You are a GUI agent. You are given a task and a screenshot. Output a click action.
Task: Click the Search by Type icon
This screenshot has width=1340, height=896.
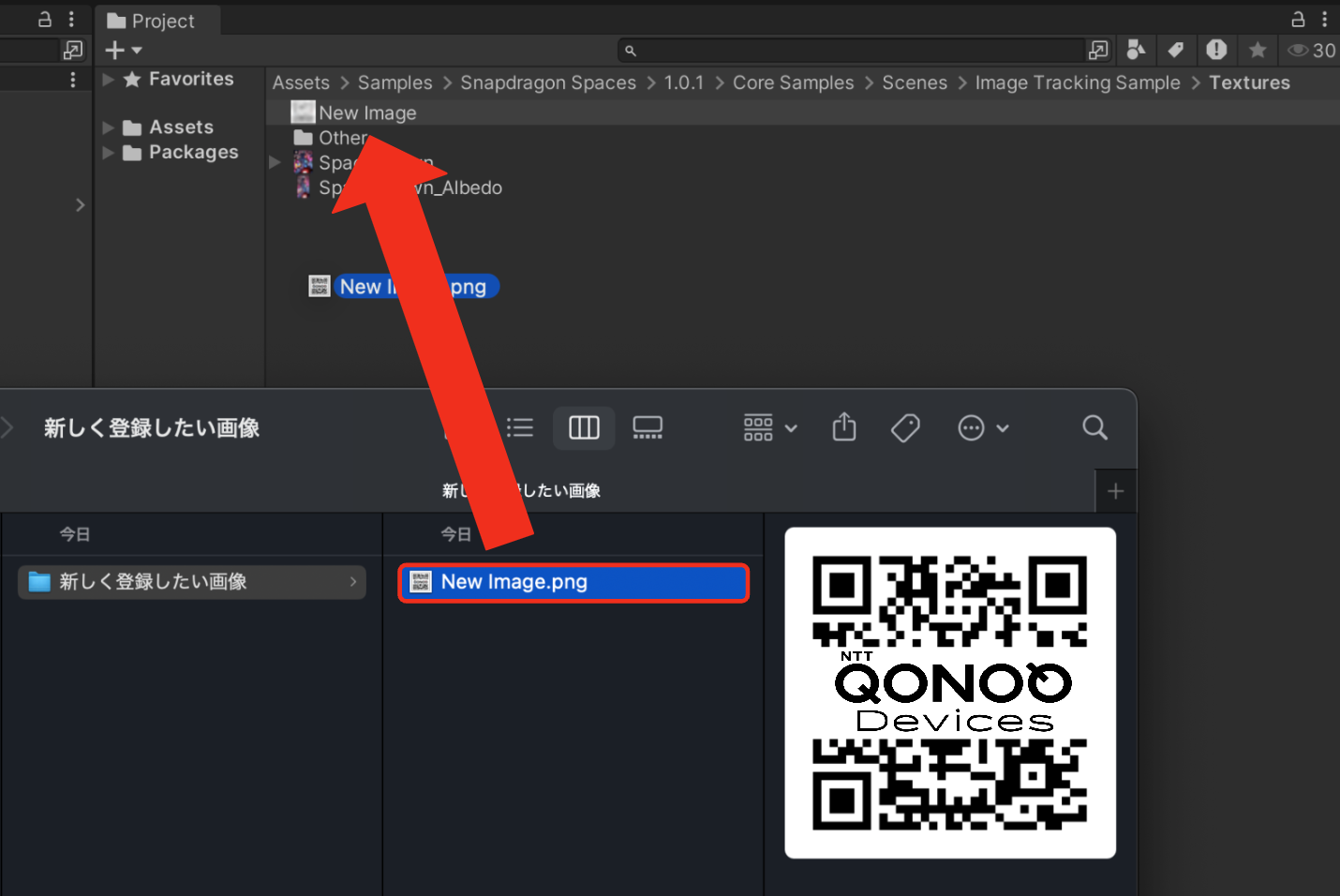pos(1136,50)
